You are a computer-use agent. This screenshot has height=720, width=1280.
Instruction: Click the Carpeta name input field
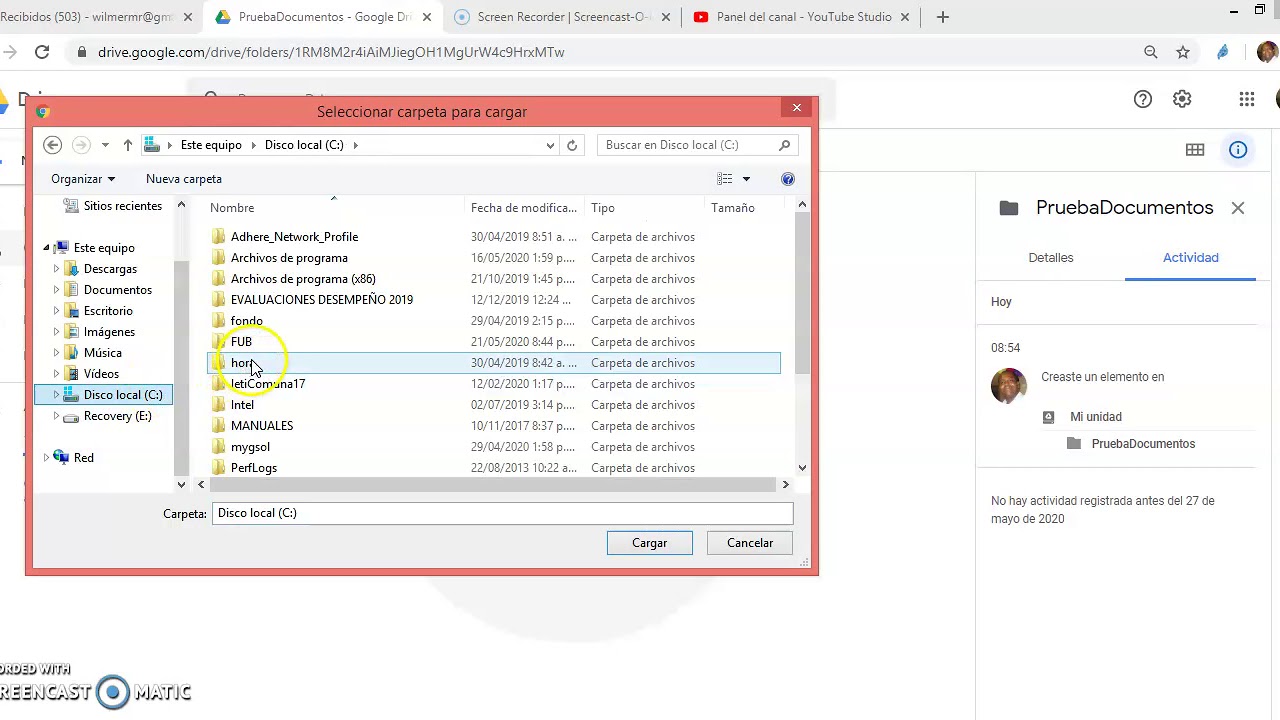502,513
